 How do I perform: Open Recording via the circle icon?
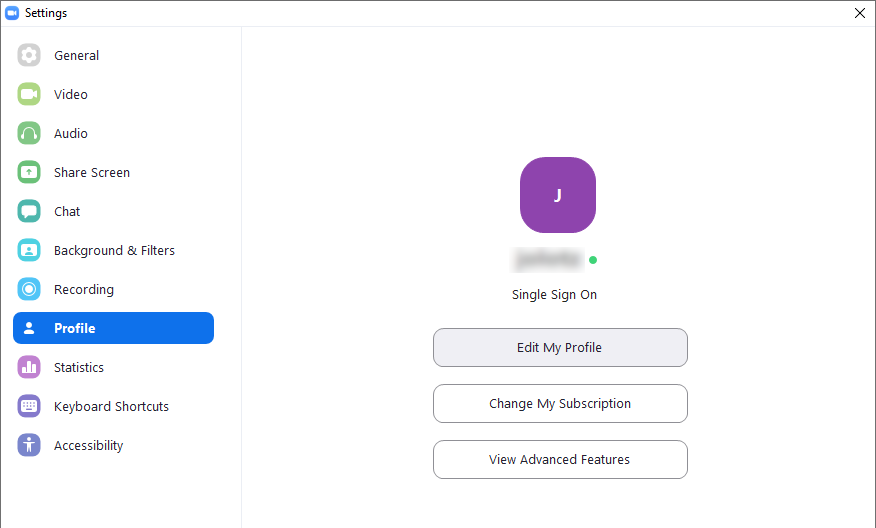tap(28, 289)
